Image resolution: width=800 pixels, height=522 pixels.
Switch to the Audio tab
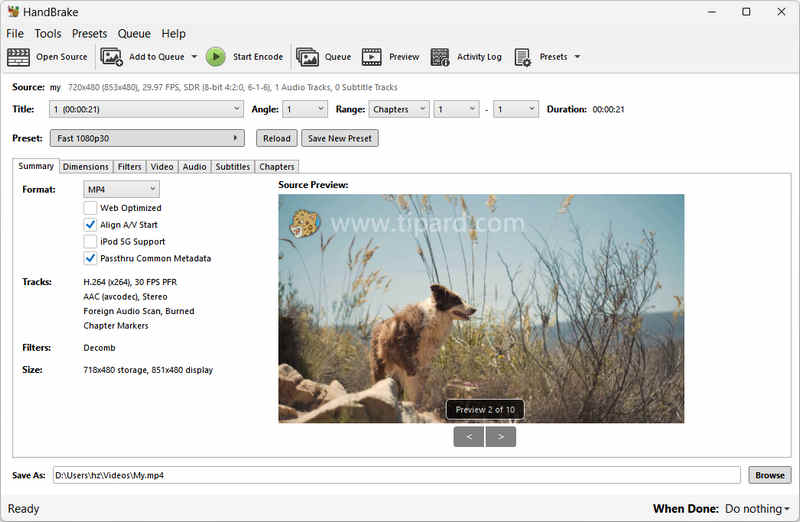coord(194,167)
